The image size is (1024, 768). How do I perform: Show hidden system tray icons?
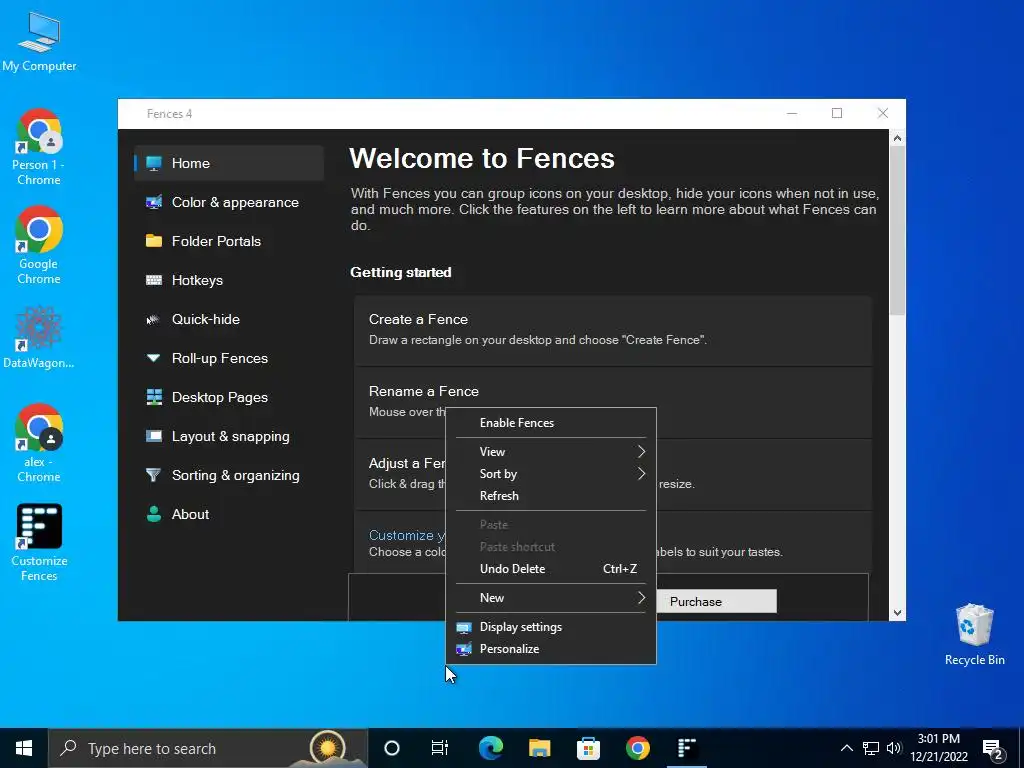coord(846,748)
